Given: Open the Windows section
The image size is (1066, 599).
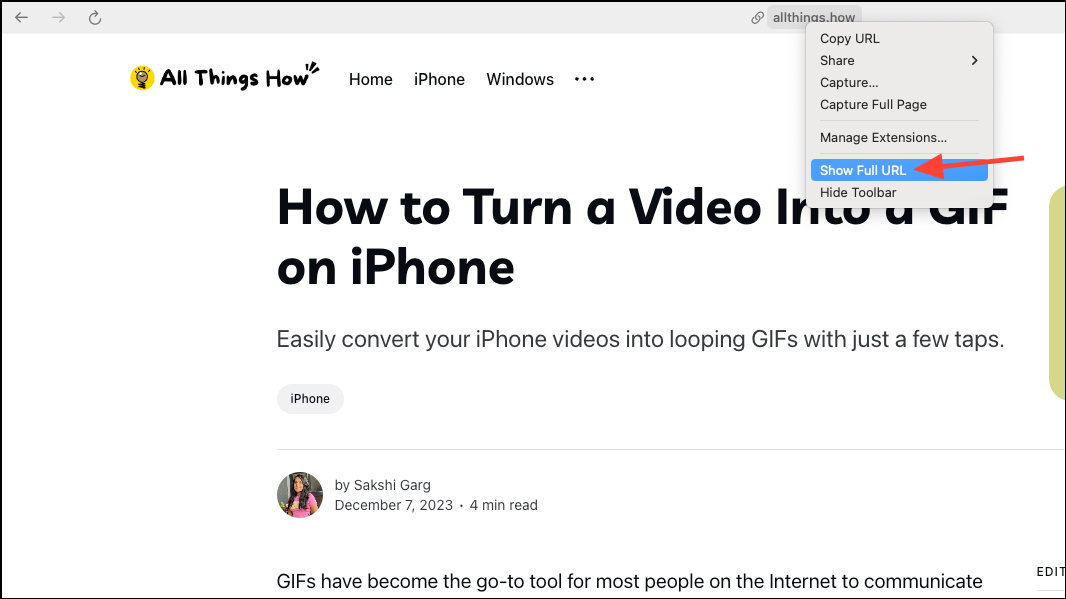Looking at the screenshot, I should pos(520,79).
